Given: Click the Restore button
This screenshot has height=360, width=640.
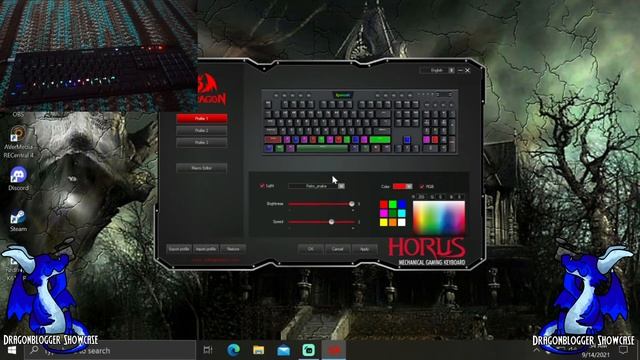Looking at the screenshot, I should (x=233, y=249).
